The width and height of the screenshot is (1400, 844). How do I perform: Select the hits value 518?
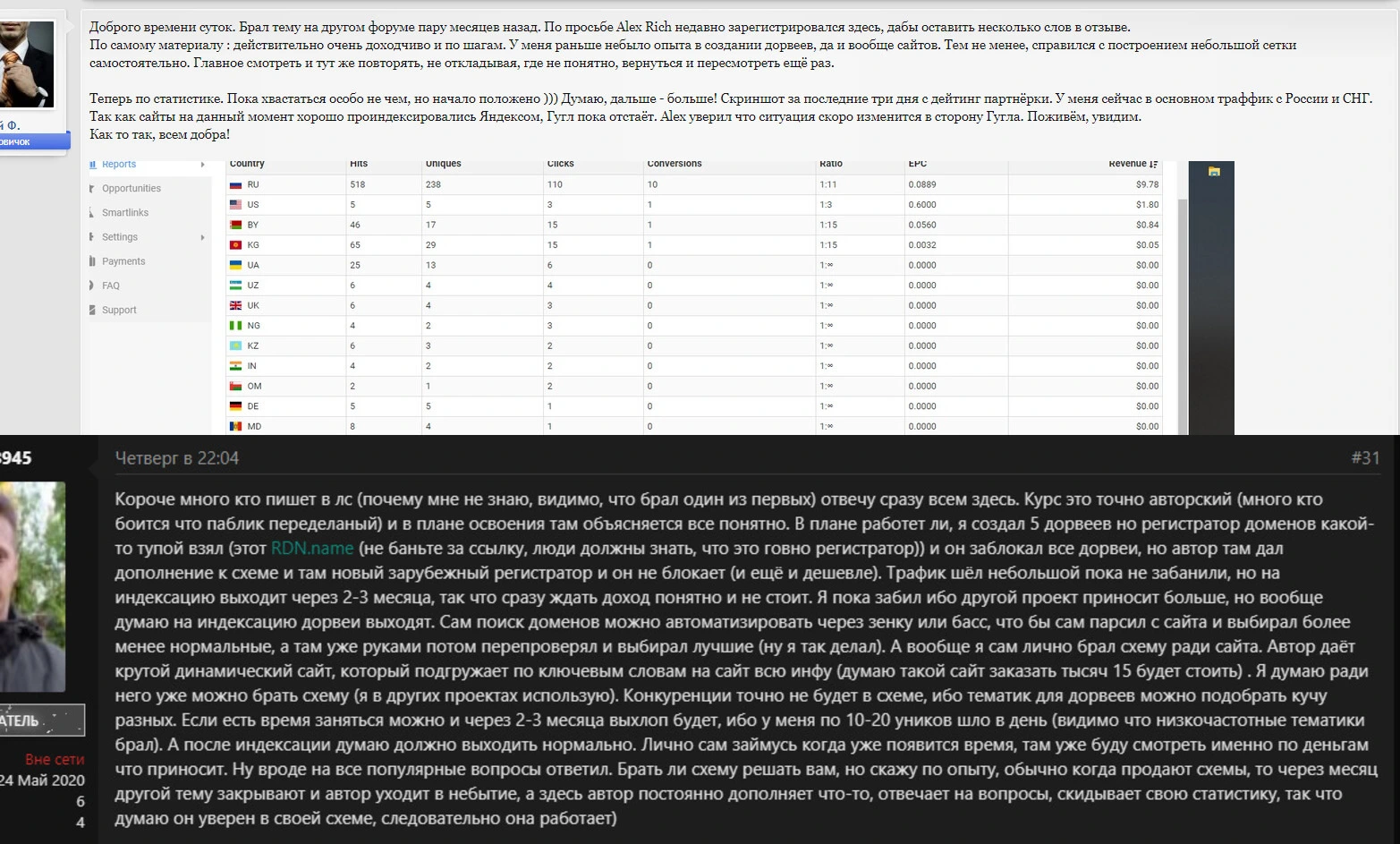click(x=358, y=184)
